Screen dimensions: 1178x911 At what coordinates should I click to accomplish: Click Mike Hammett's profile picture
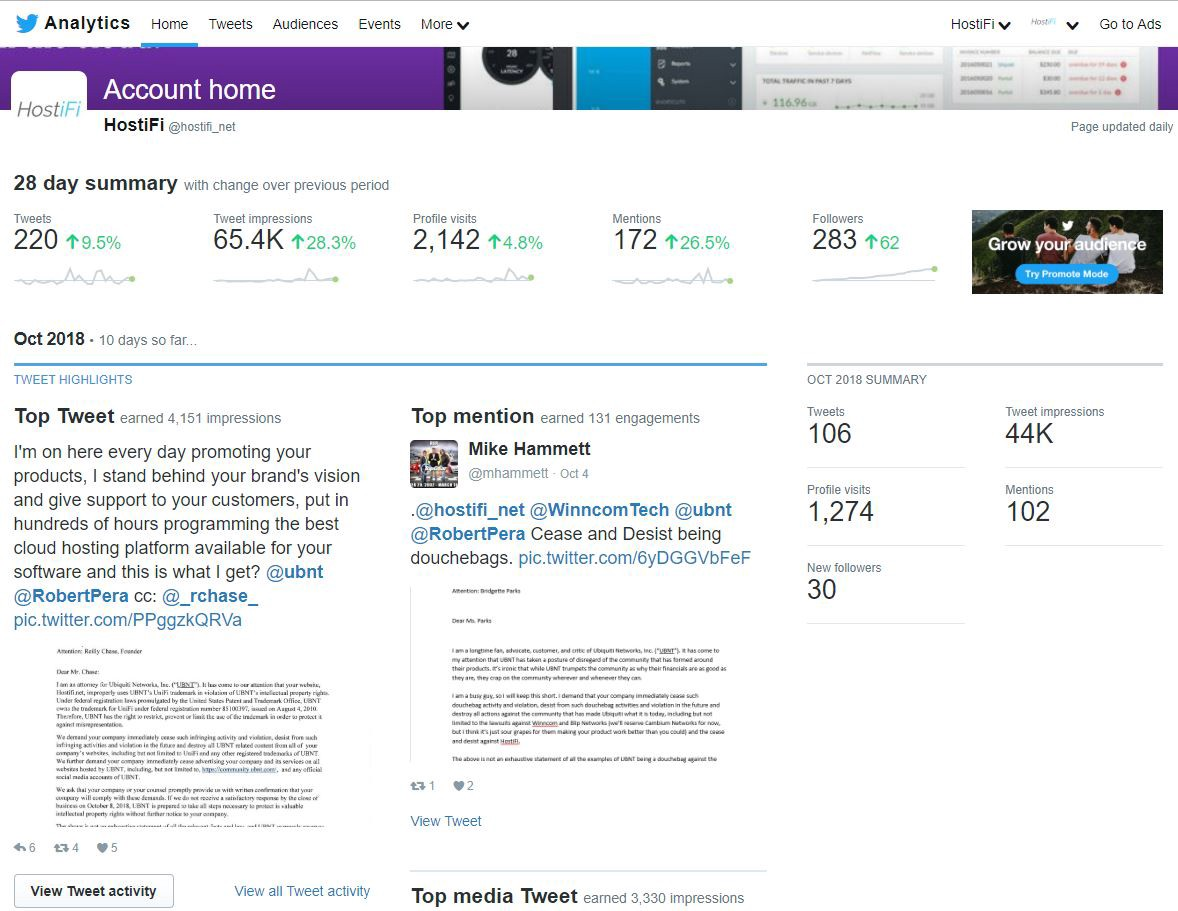433,463
